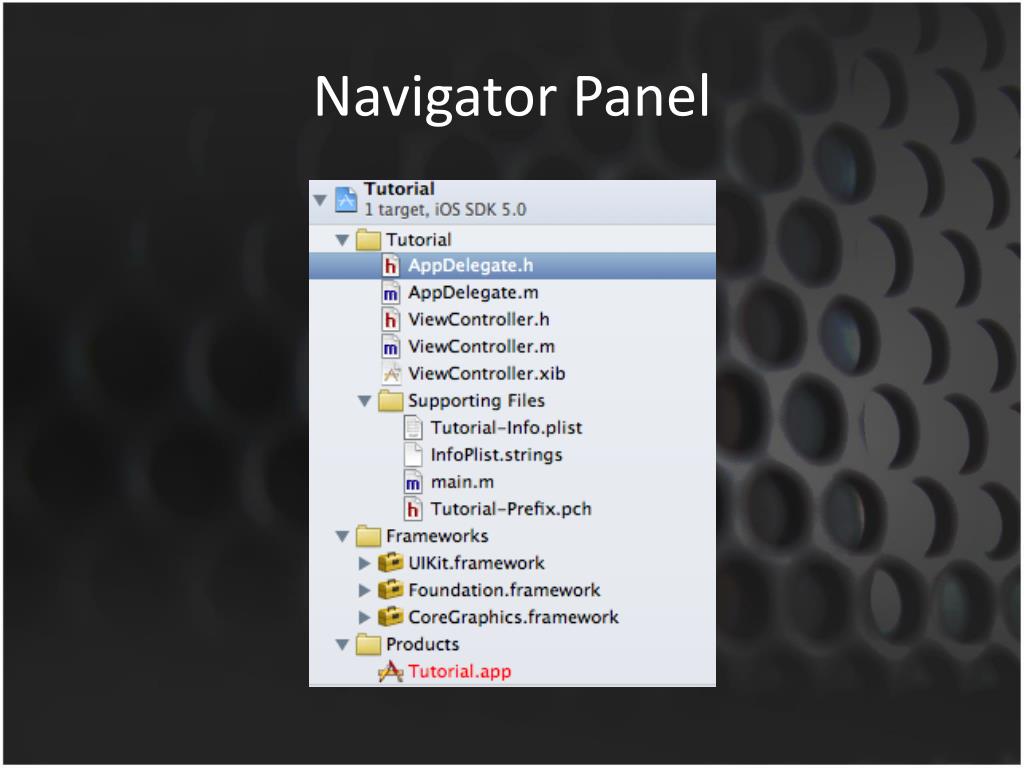Collapse the Products group triangle
The height and width of the screenshot is (768, 1024).
coord(342,645)
